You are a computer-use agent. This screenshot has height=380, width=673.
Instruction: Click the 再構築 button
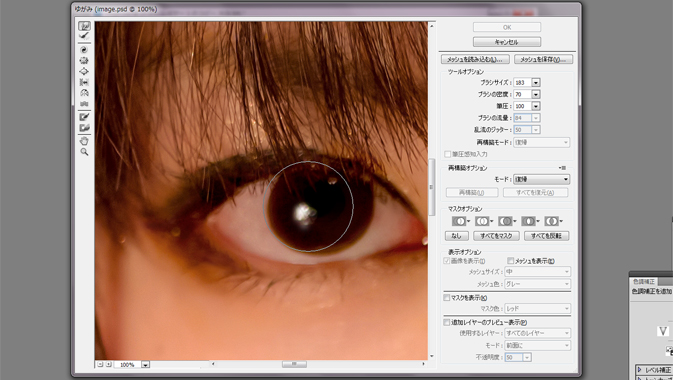472,192
